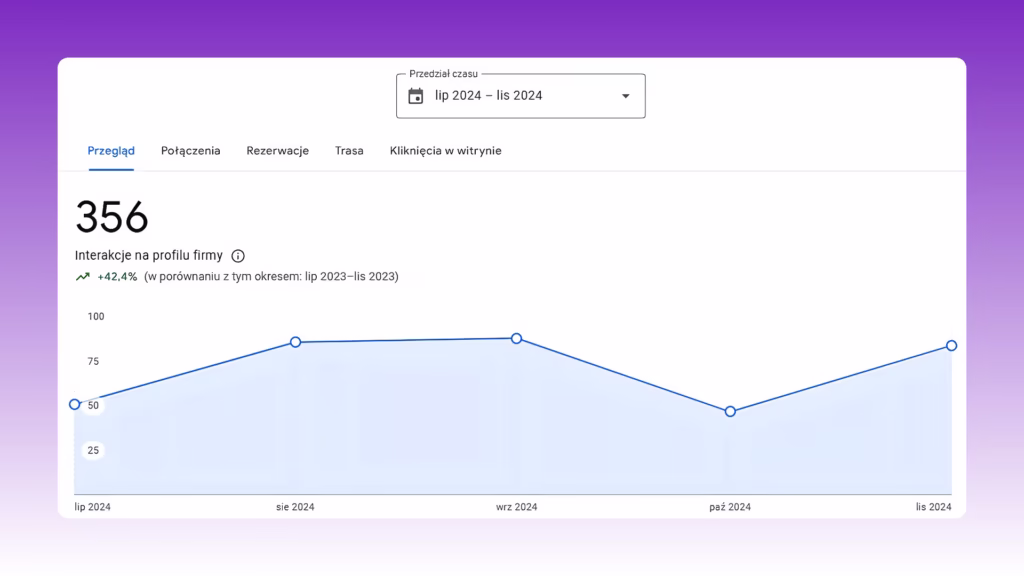Screen dimensions: 1024x576
Task: Click the calendar icon in date range
Action: 415,96
